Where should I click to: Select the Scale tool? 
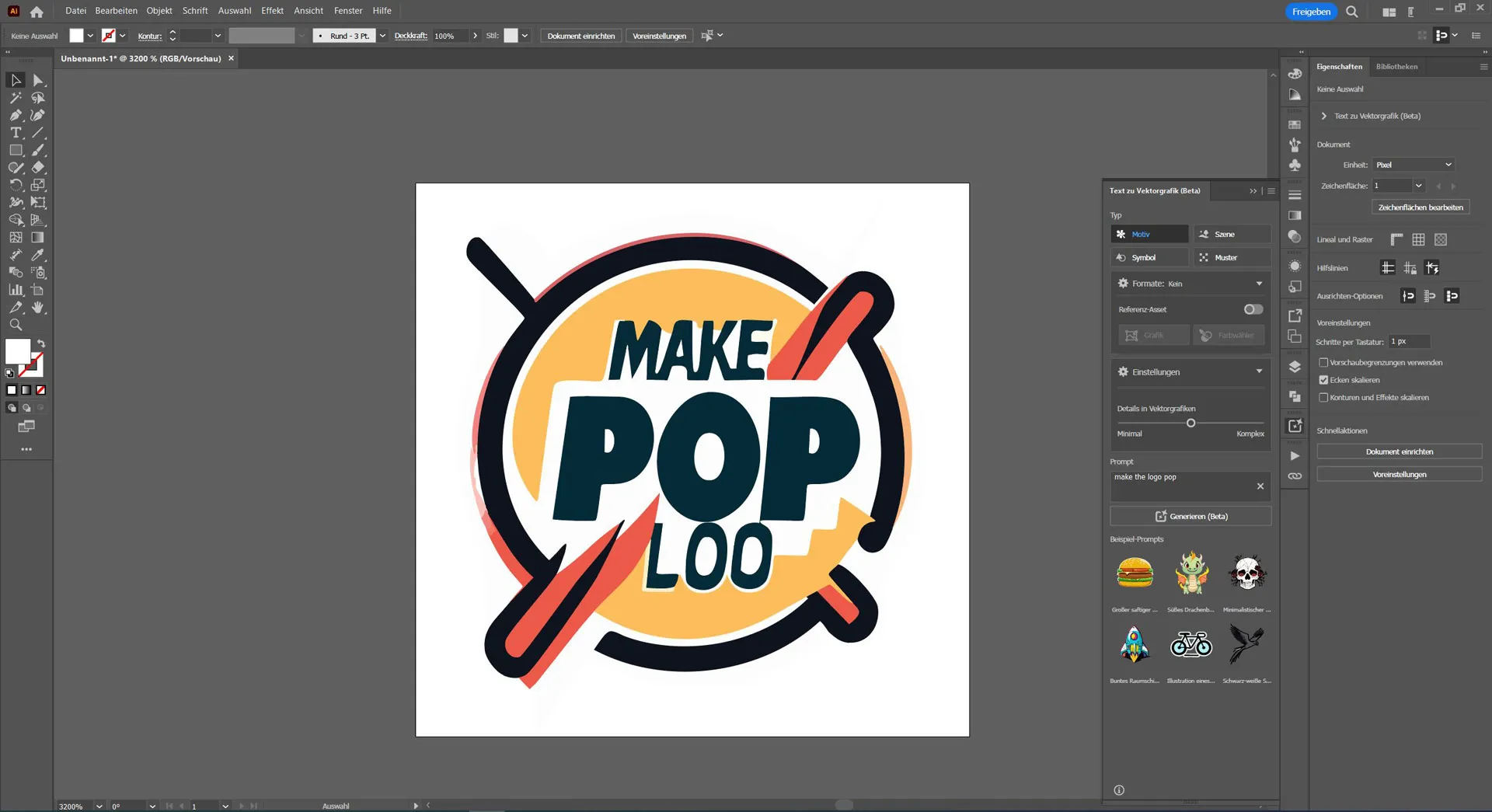(x=38, y=185)
